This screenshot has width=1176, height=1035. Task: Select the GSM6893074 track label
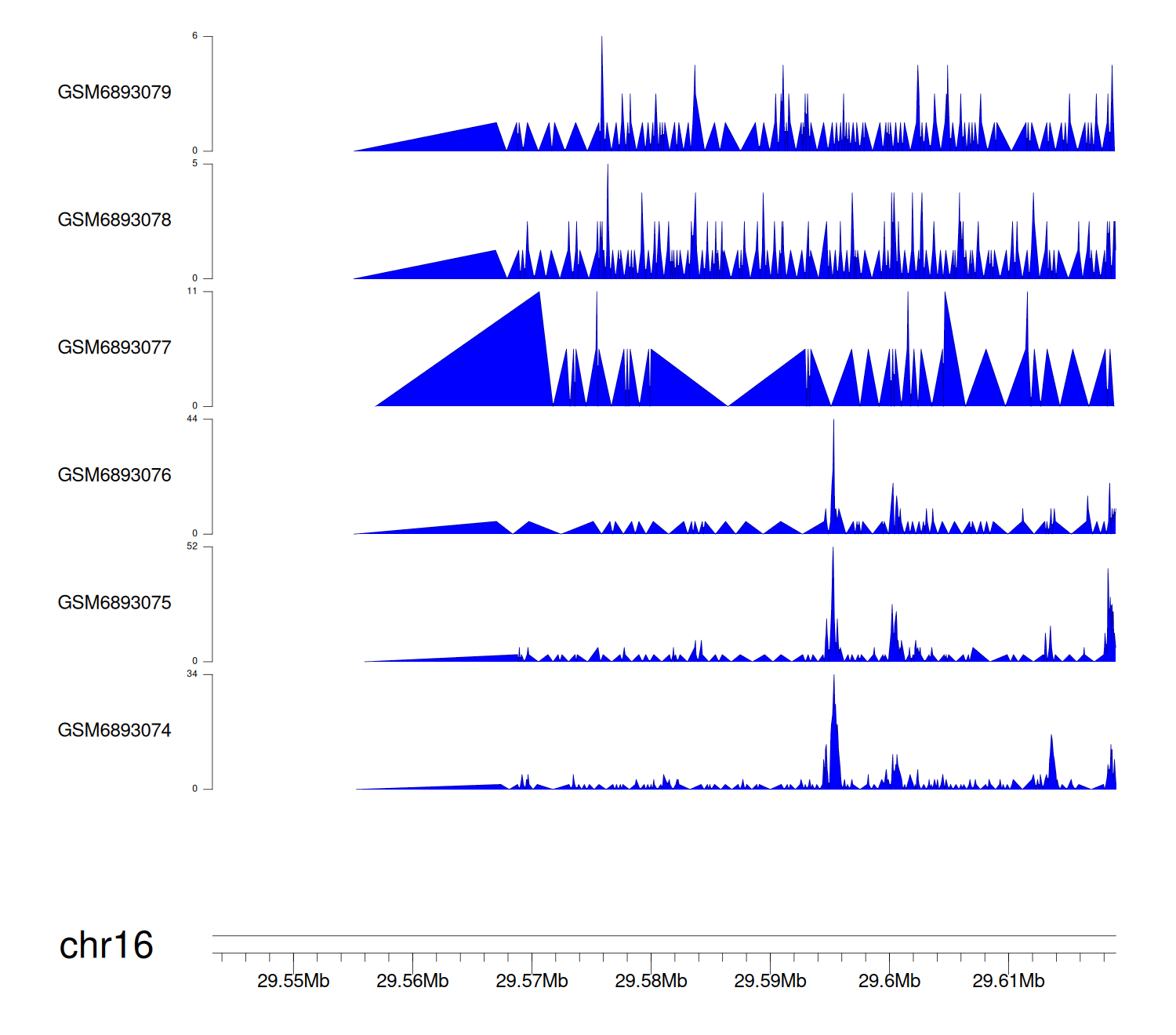pyautogui.click(x=114, y=731)
